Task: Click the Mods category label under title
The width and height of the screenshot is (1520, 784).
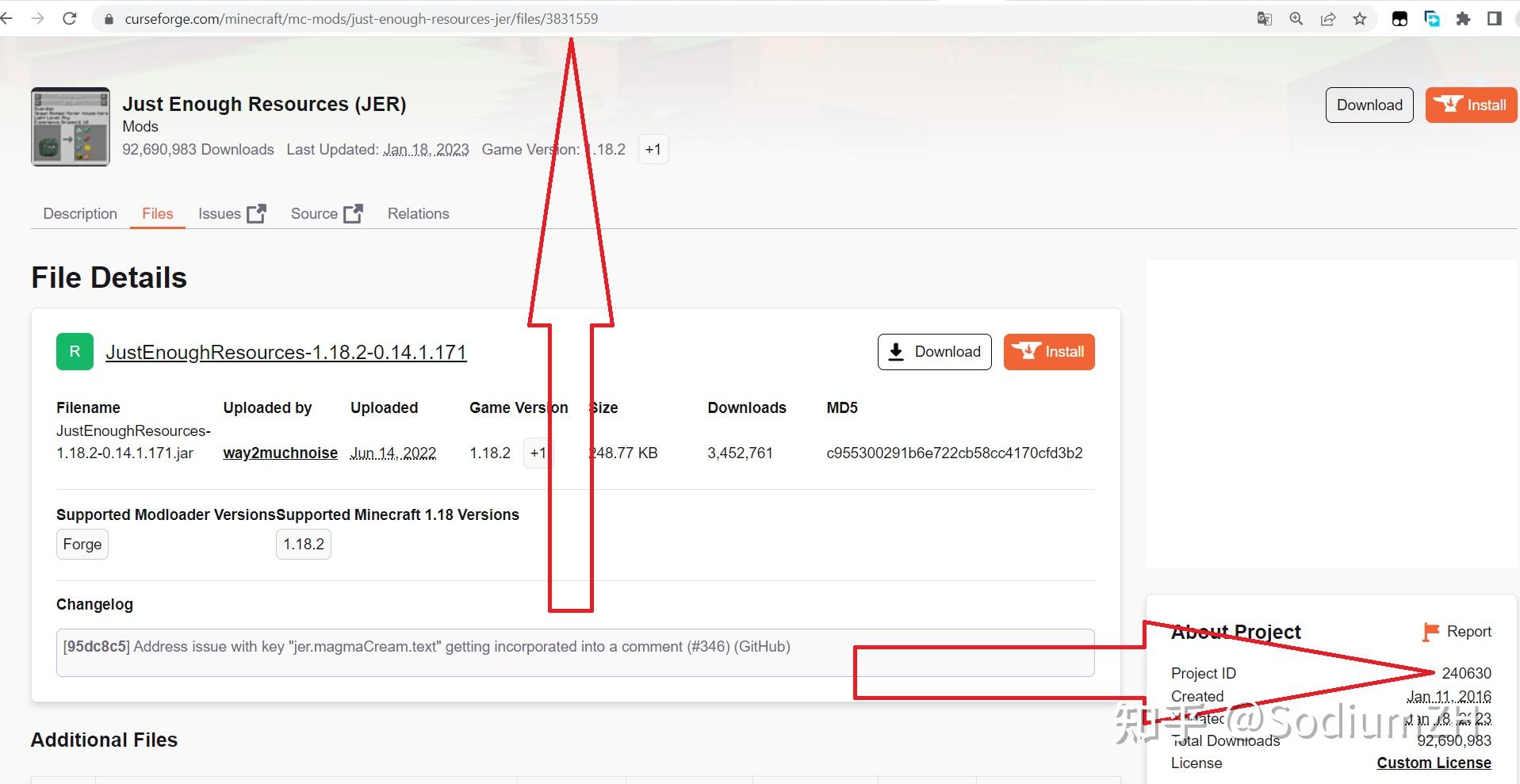Action: coord(140,126)
